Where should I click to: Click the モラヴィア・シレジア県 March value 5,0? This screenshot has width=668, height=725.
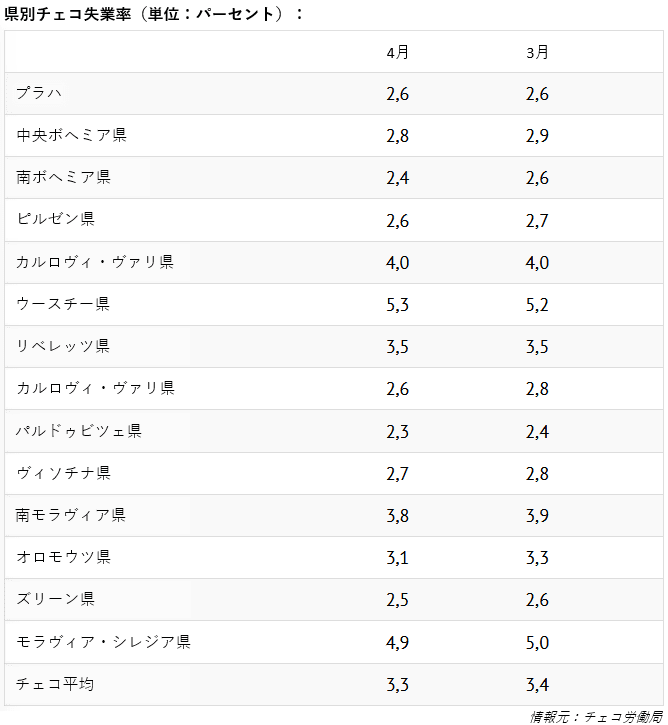pos(537,643)
